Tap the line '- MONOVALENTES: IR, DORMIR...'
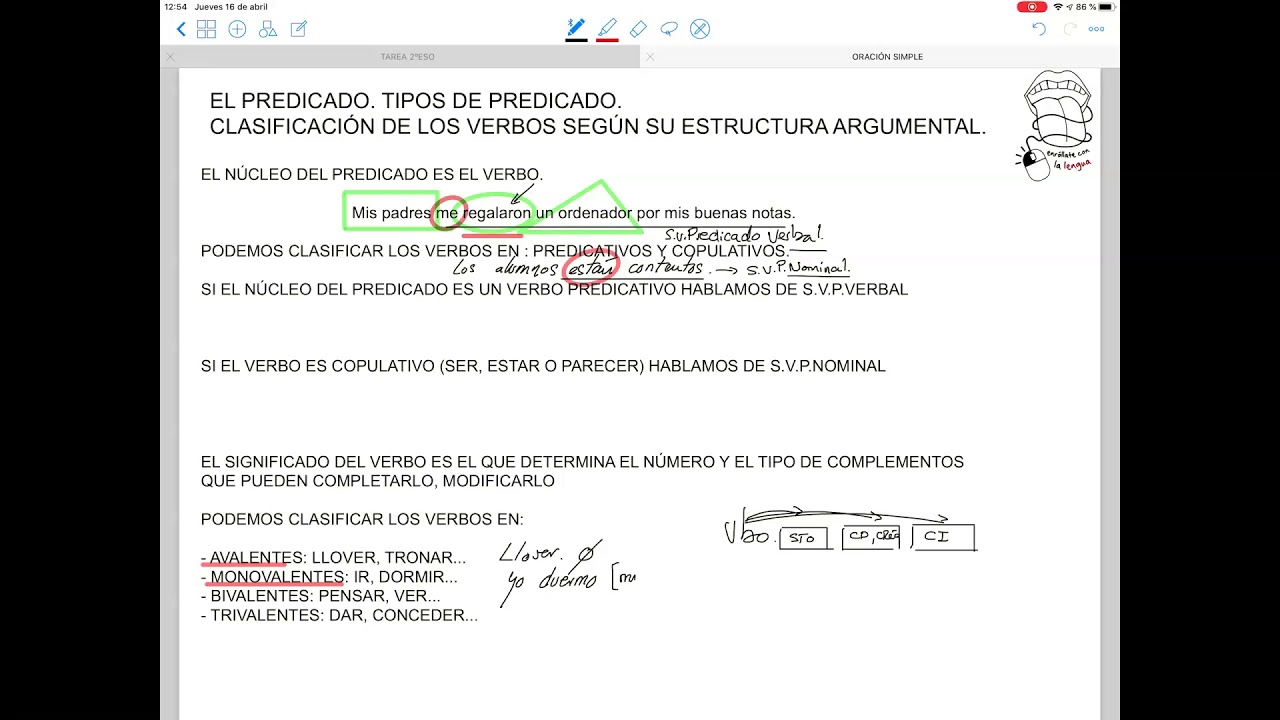 click(329, 577)
